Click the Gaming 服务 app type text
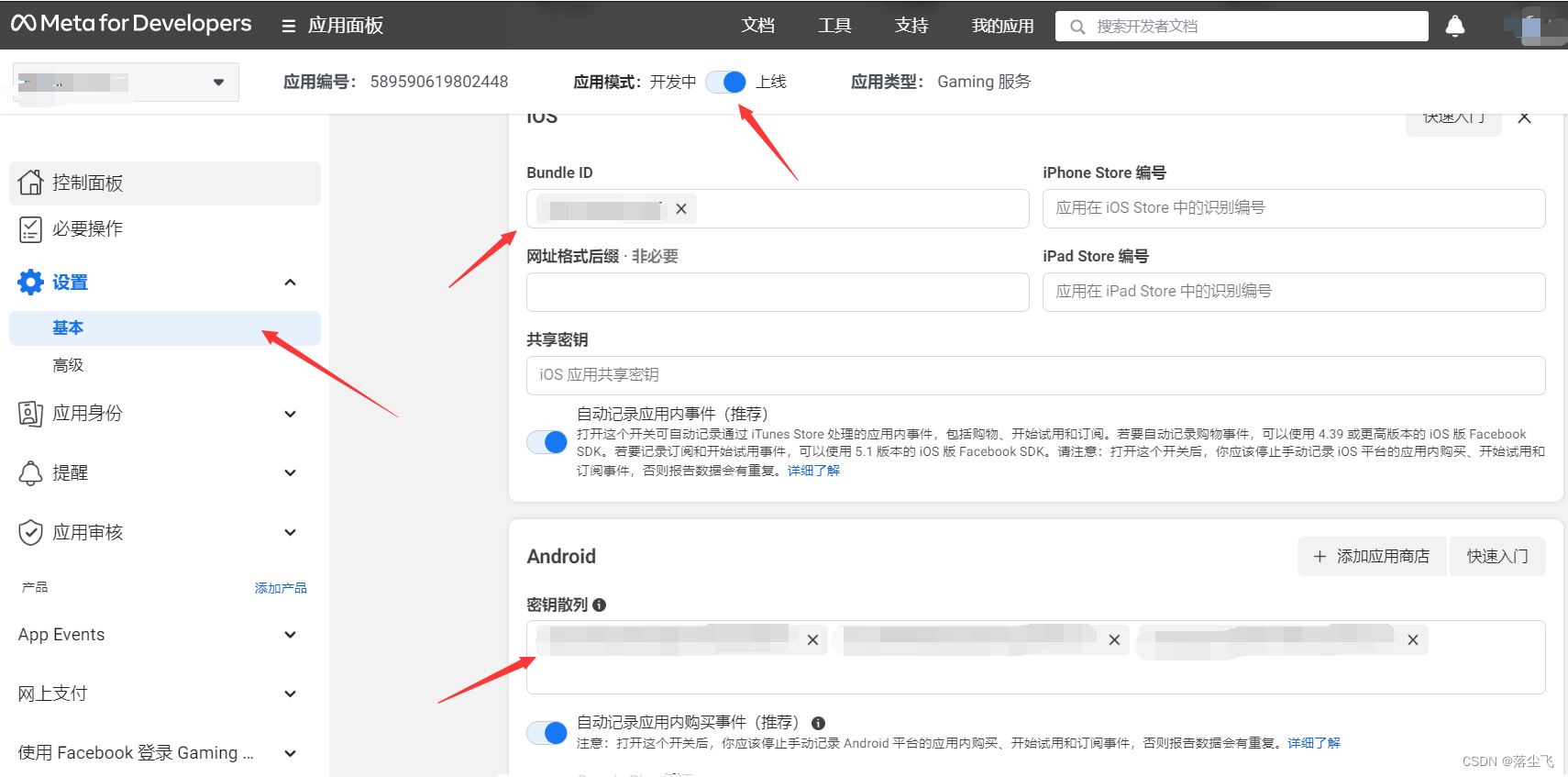1568x777 pixels. (x=984, y=82)
